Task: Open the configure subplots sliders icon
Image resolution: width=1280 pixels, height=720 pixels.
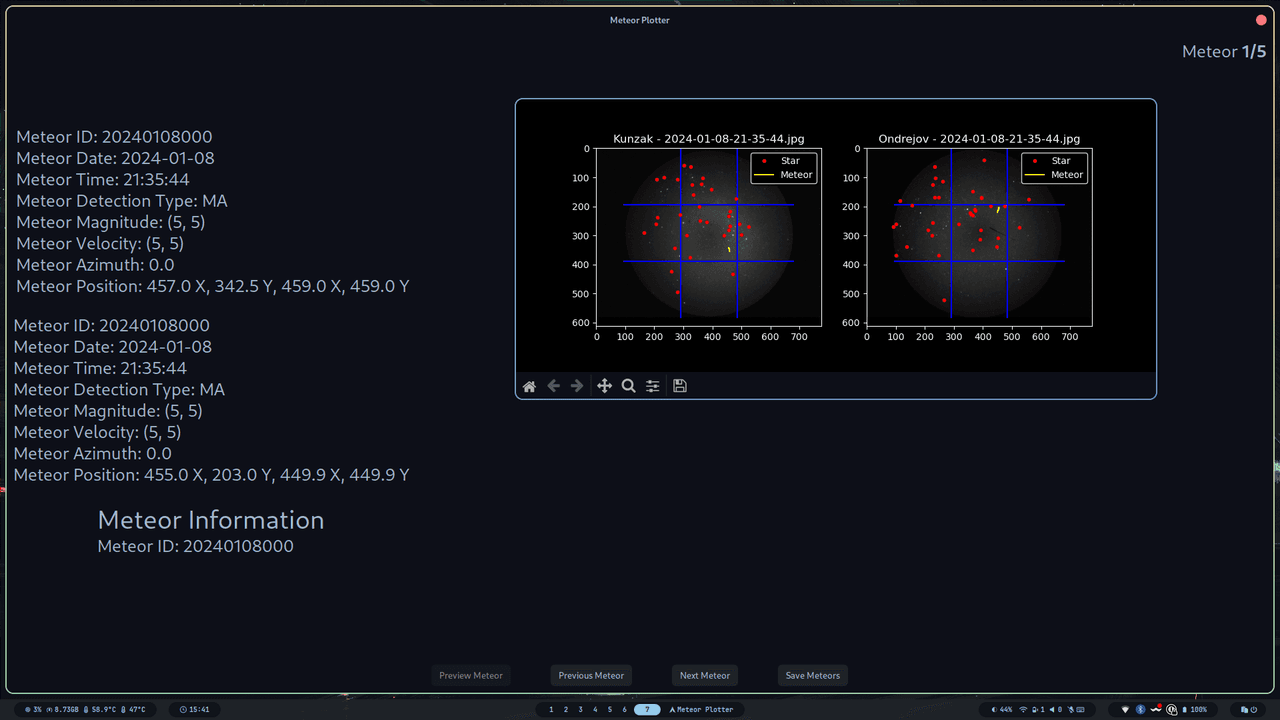Action: click(x=653, y=386)
